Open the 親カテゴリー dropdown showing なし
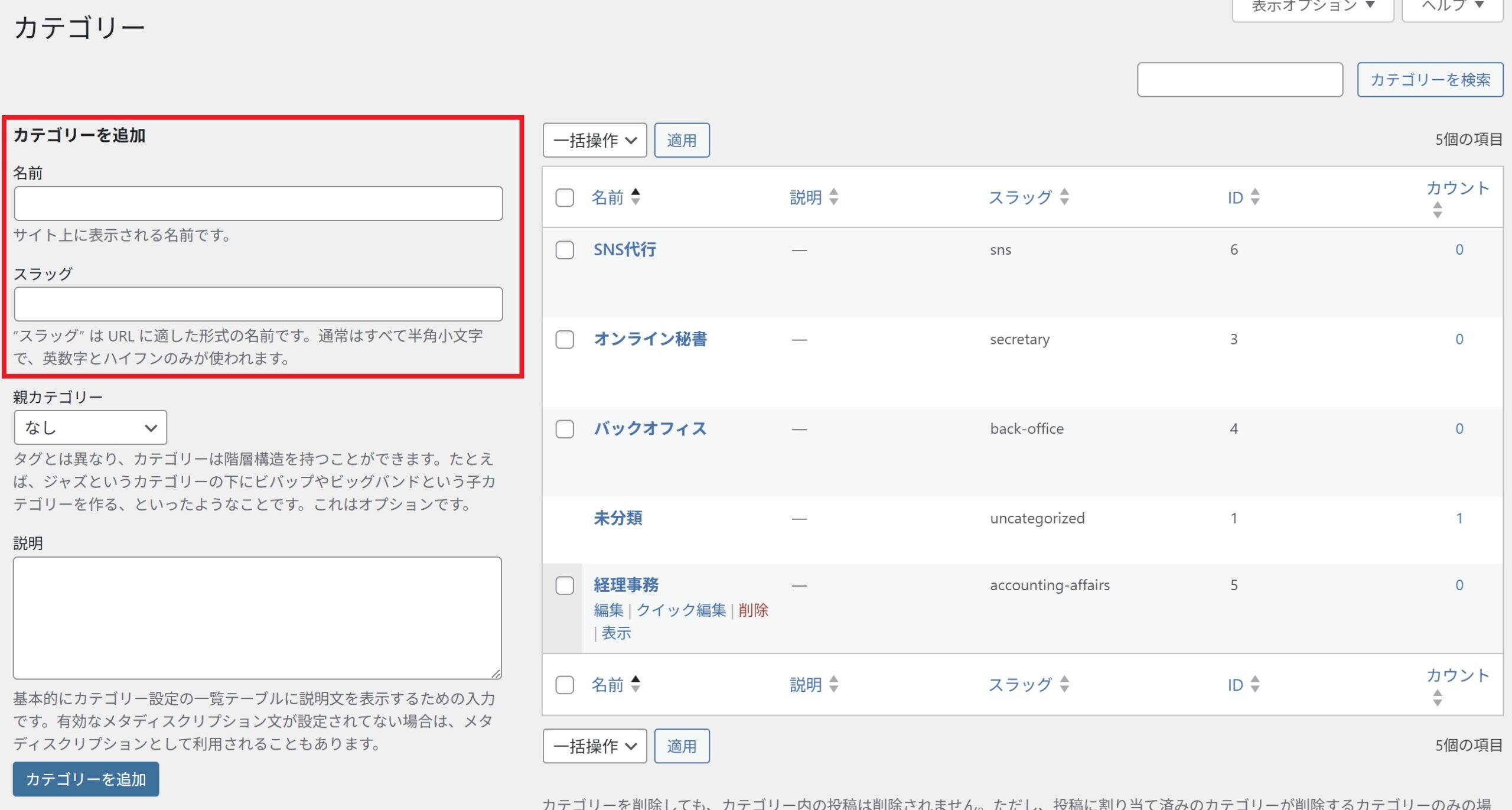 [x=90, y=428]
